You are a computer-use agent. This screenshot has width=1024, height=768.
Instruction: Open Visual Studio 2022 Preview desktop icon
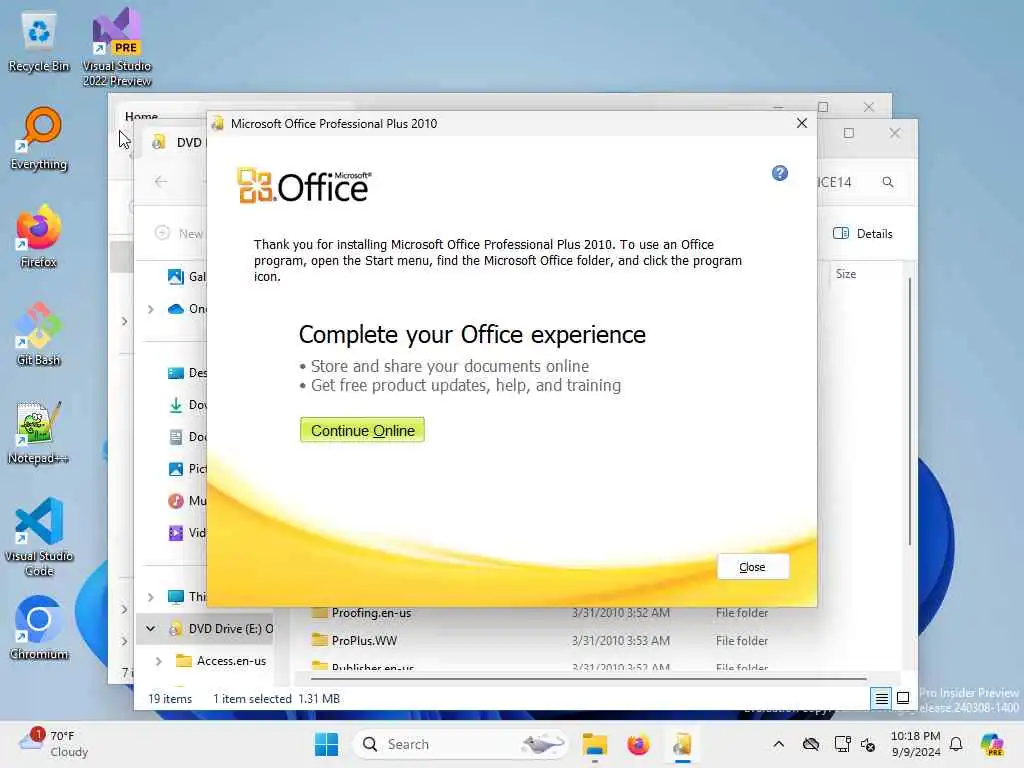(117, 47)
